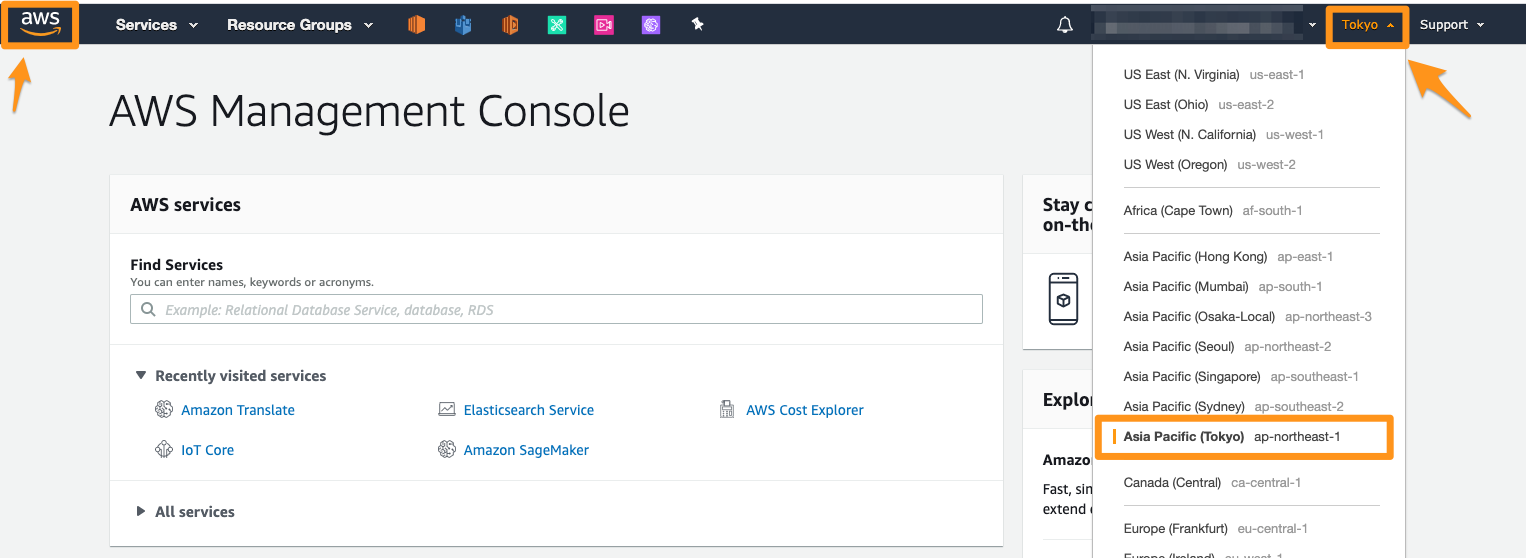Open the blurred account name dropdown
1526x558 pixels.
click(x=1205, y=25)
